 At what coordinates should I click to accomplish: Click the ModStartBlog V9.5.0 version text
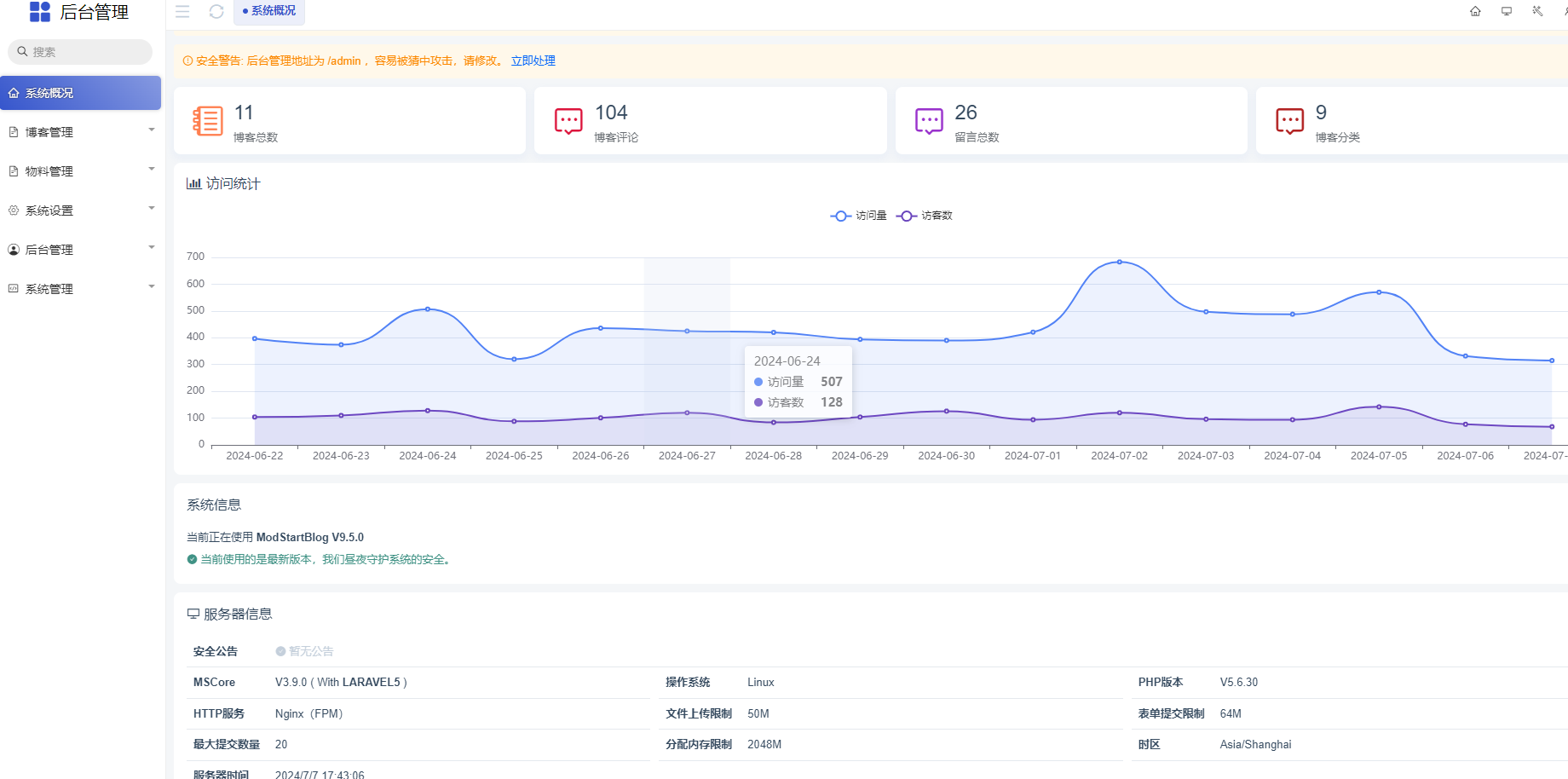point(310,537)
